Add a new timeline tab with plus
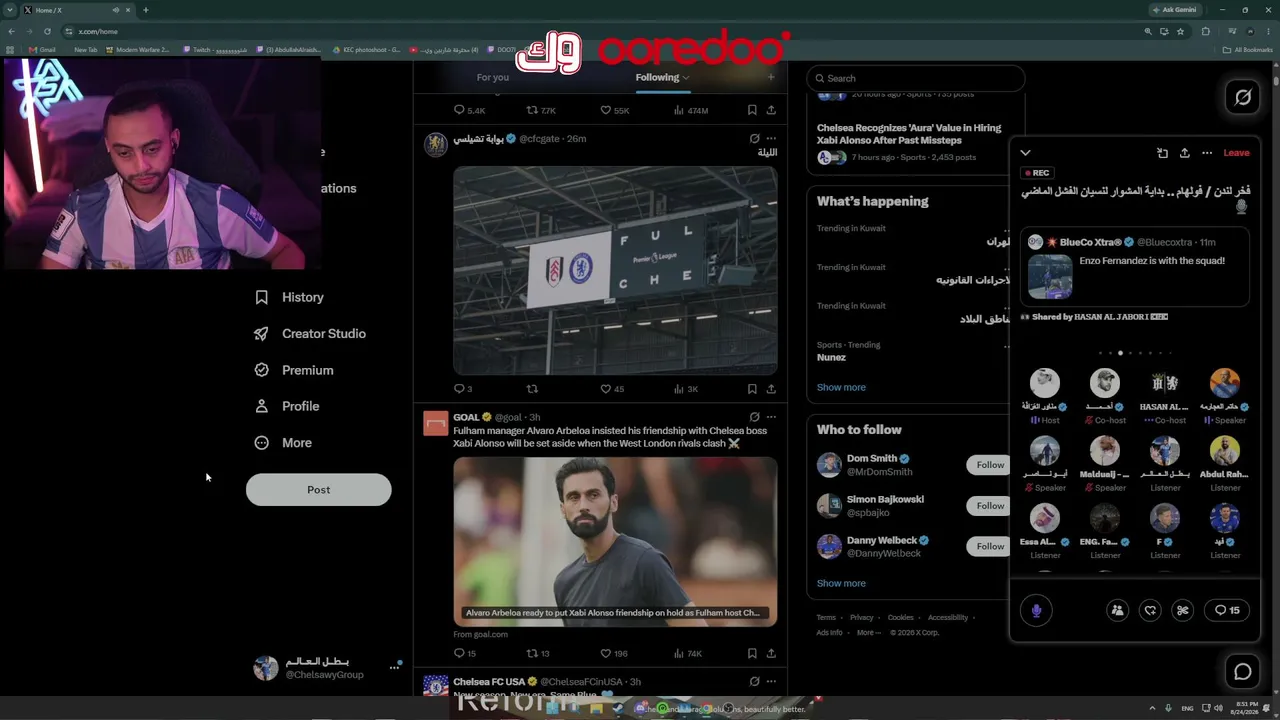The width and height of the screenshot is (1280, 720). pos(770,77)
